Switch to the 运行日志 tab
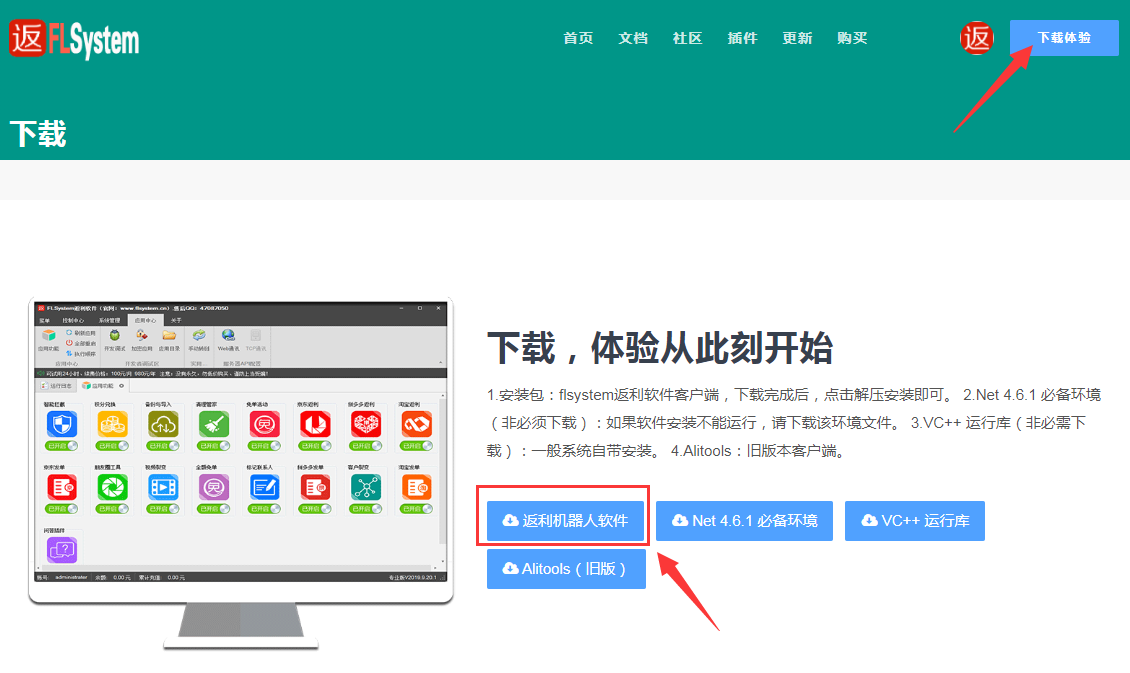1130x673 pixels. tap(57, 385)
